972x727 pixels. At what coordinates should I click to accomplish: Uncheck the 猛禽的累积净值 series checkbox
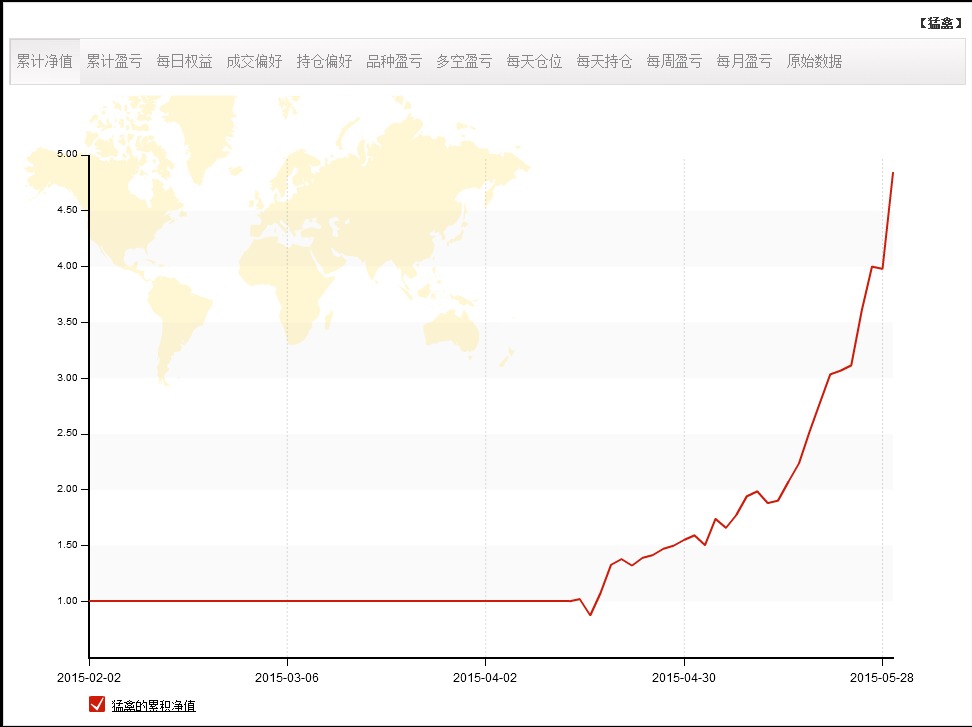tap(97, 704)
